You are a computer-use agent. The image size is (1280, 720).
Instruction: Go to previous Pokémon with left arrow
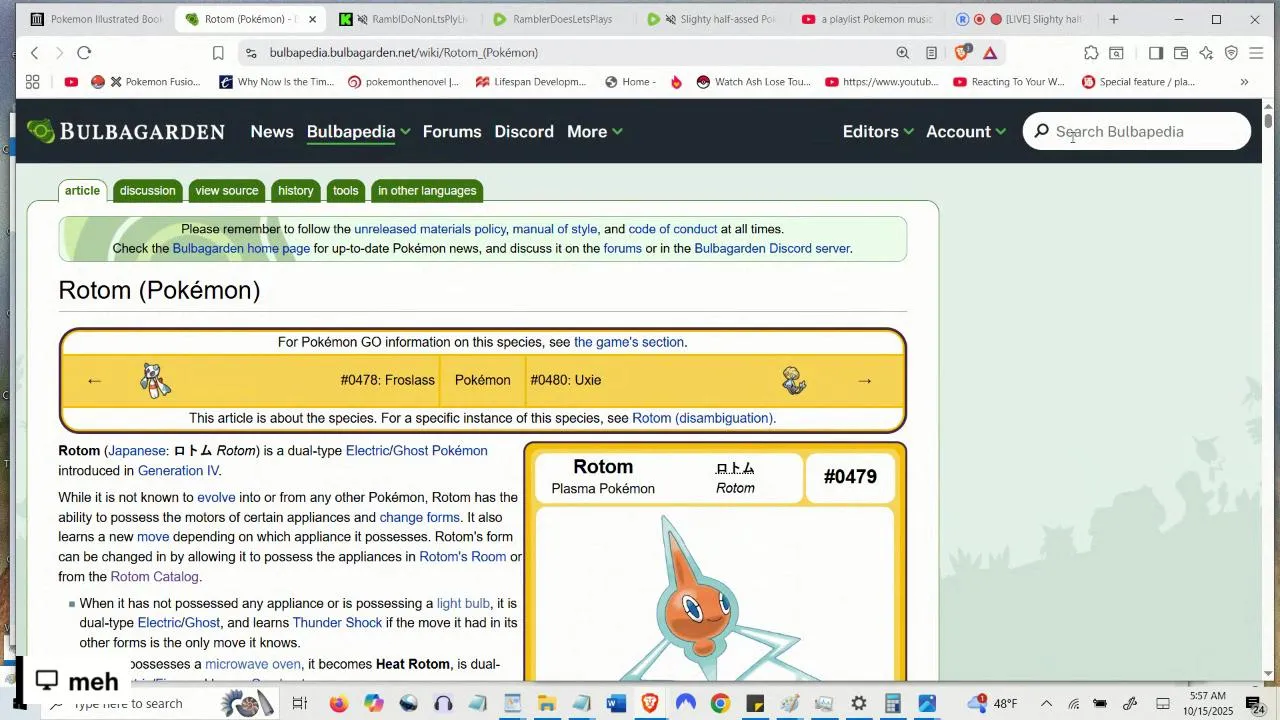point(94,381)
